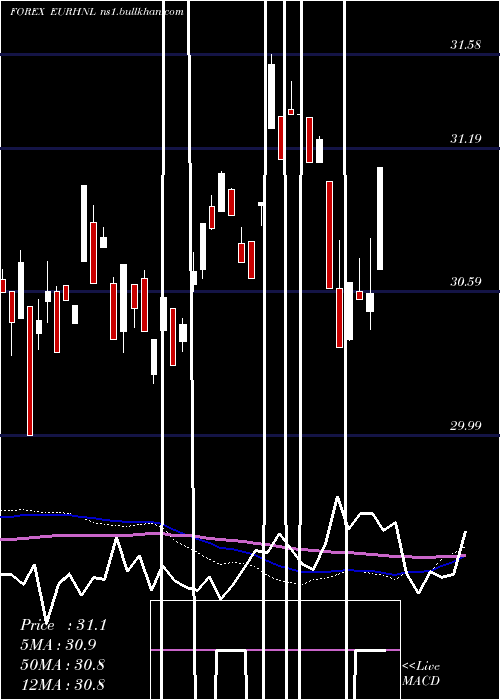Screen dimensions: 500x700
Task: Click the 30.59 price level label
Action: (x=466, y=282)
